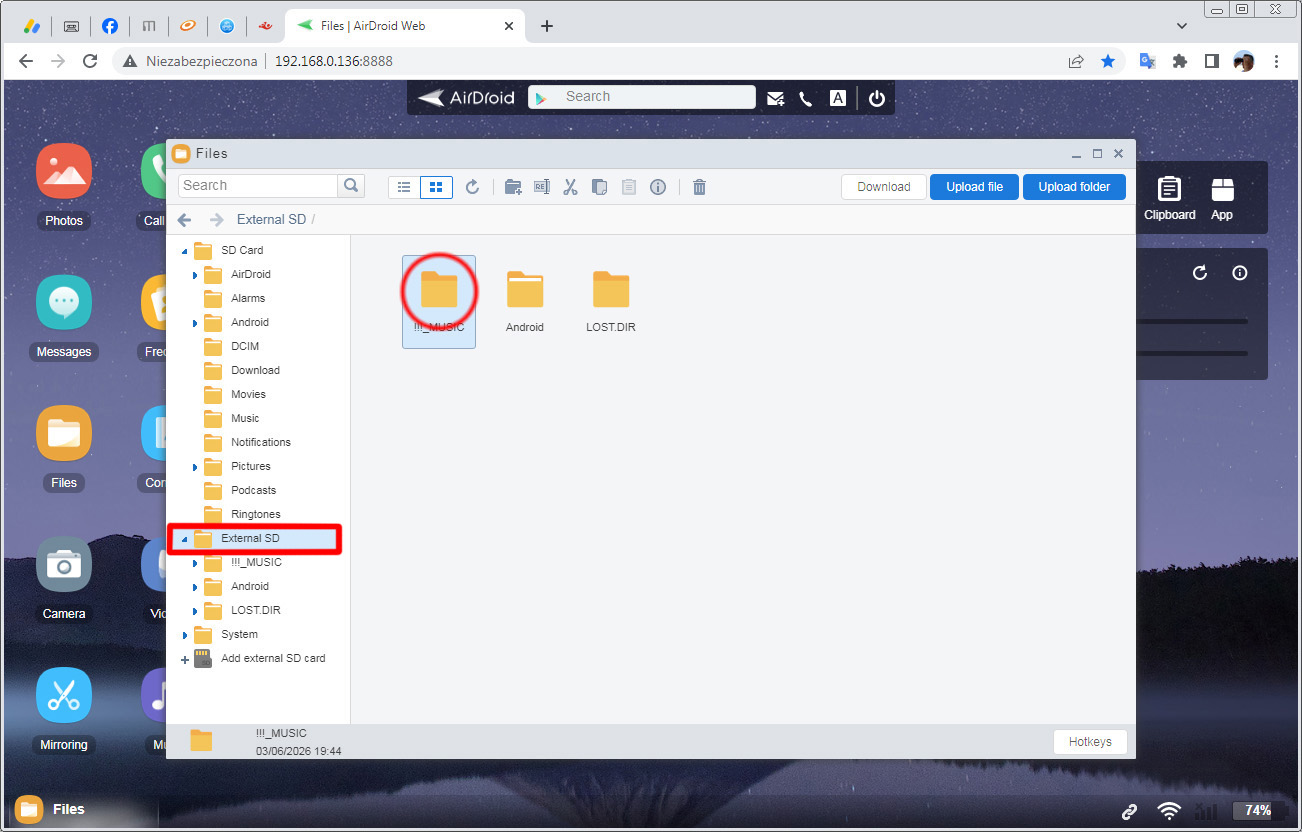Delete selection with the trash icon
The image size is (1302, 832).
point(700,187)
